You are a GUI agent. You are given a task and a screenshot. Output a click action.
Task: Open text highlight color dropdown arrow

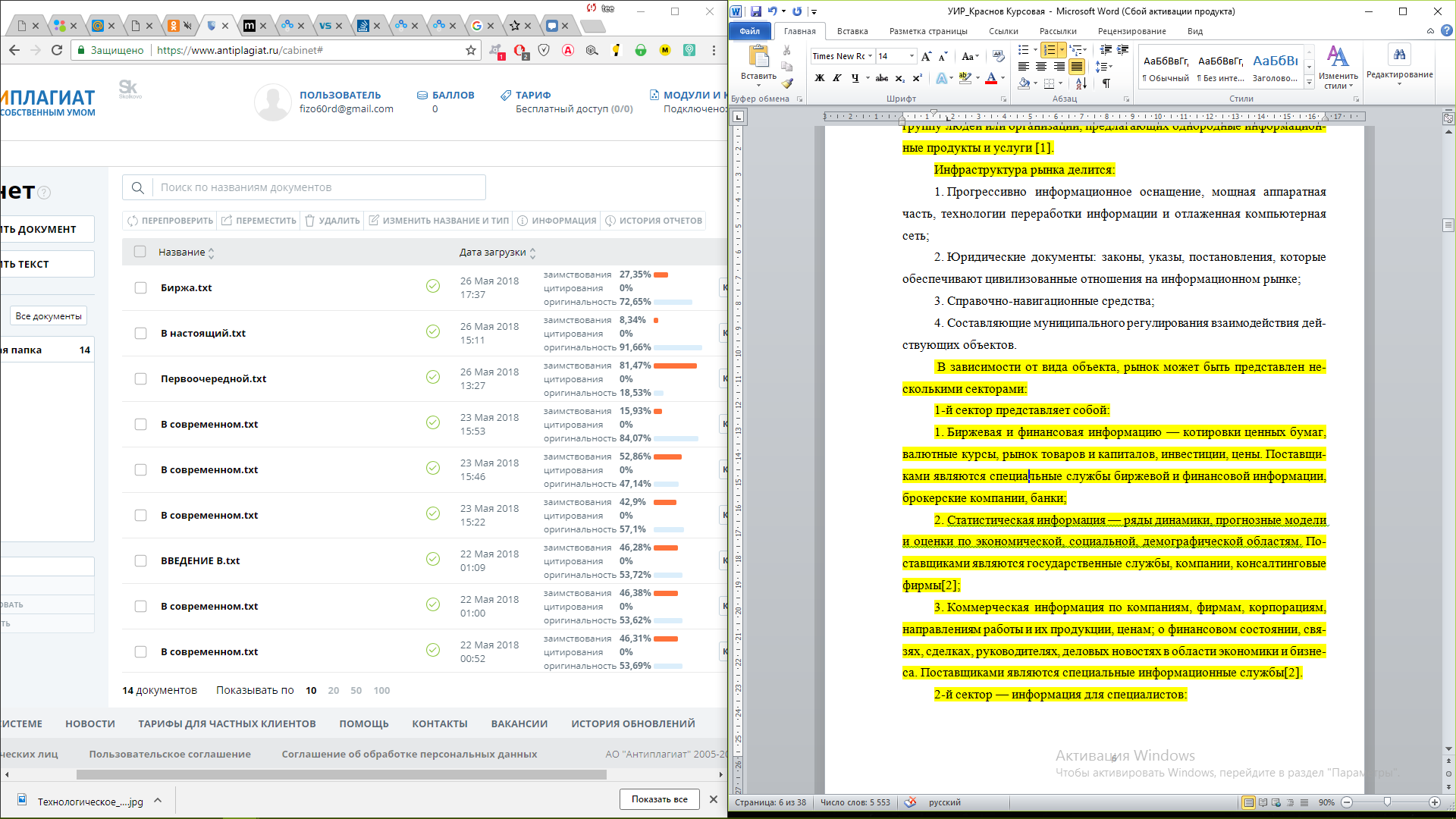click(977, 78)
